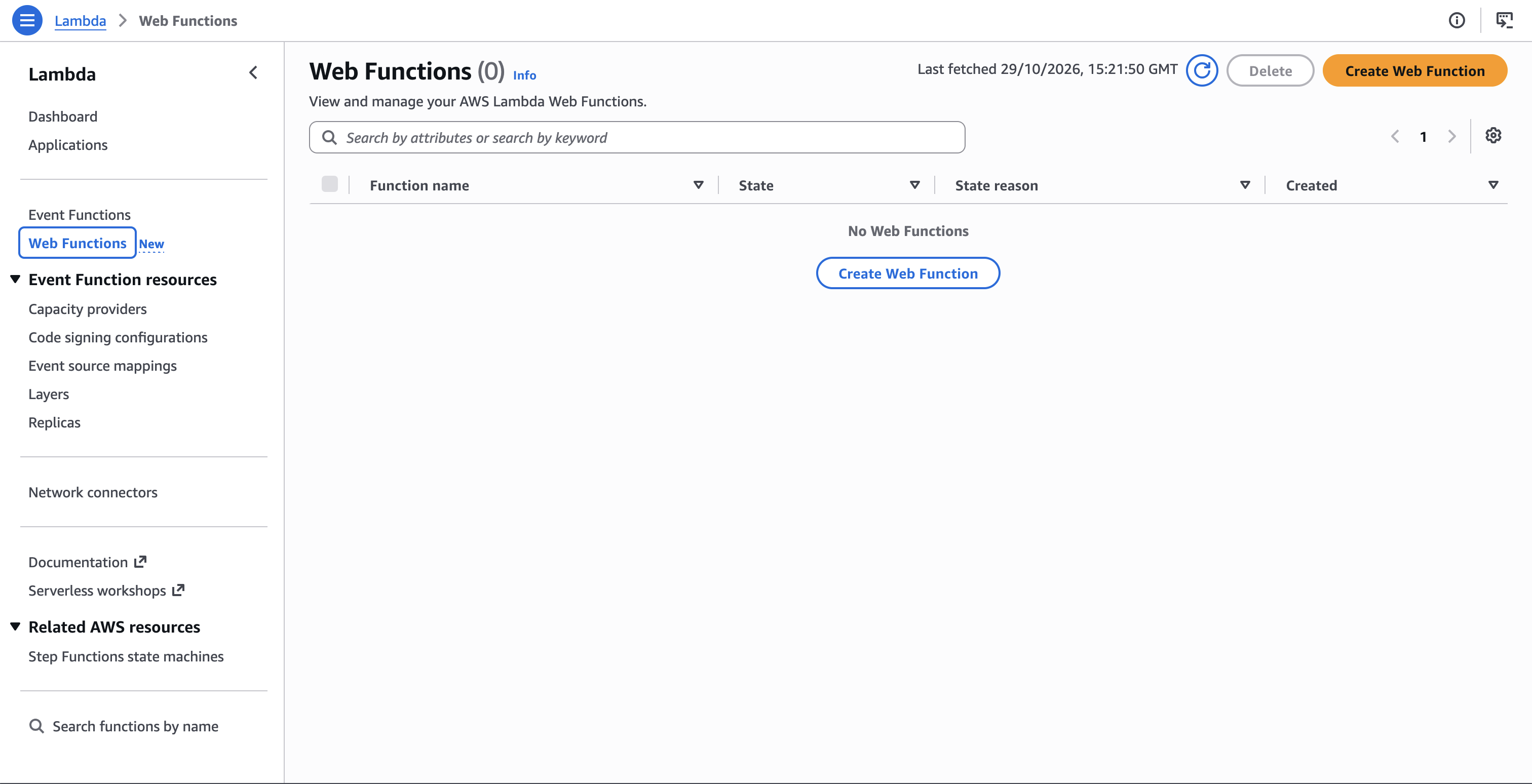The width and height of the screenshot is (1532, 784).
Task: Navigate to Event Functions
Action: pyautogui.click(x=80, y=215)
